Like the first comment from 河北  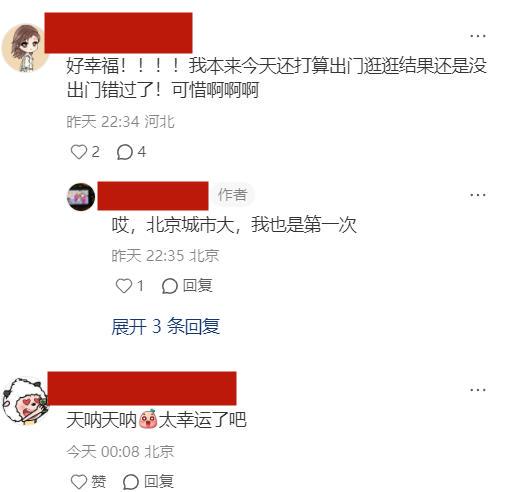point(85,152)
